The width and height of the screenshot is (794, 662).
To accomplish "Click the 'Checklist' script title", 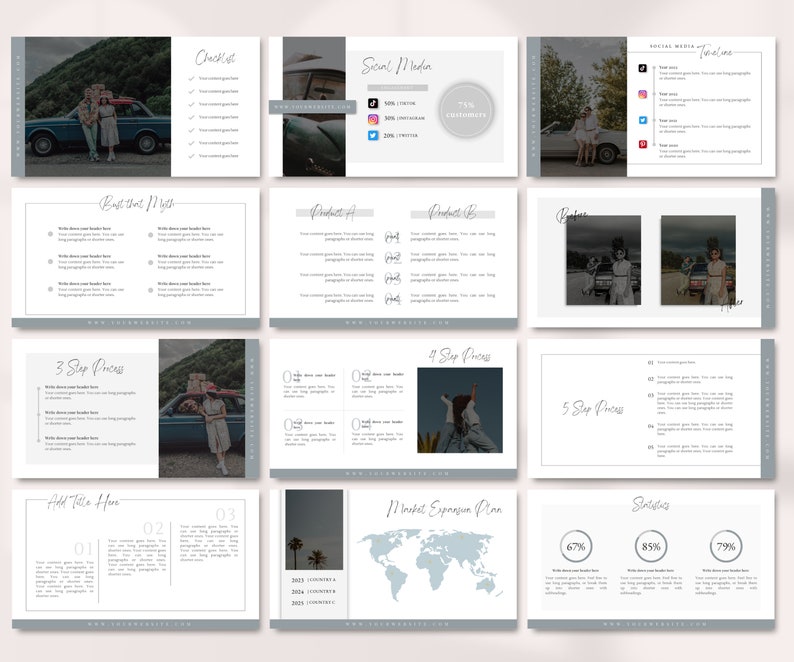I will [x=215, y=58].
